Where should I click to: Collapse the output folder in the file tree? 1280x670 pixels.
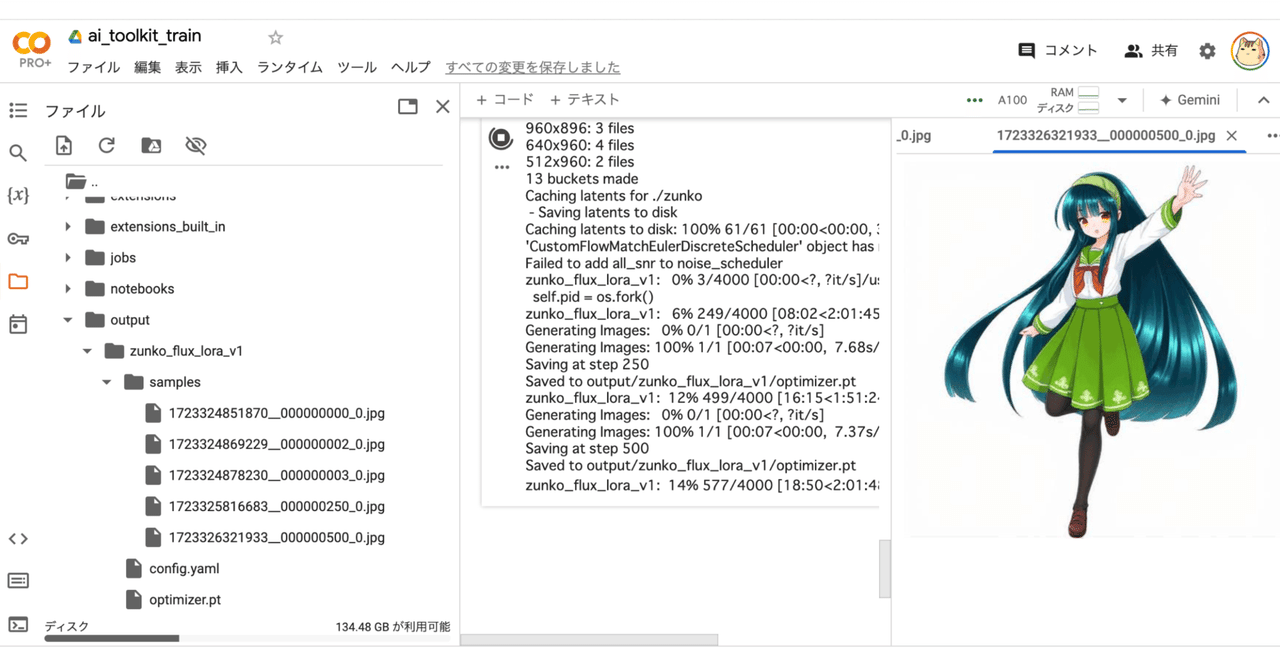pyautogui.click(x=67, y=319)
